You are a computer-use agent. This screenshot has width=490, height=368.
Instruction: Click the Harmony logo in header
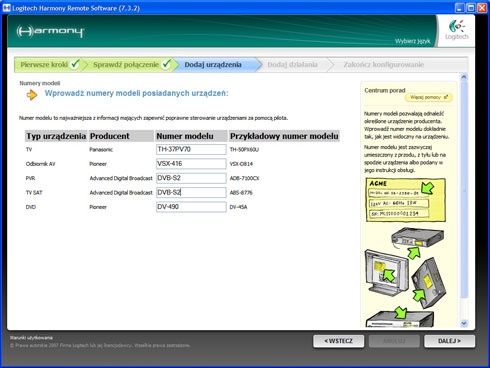pos(50,31)
